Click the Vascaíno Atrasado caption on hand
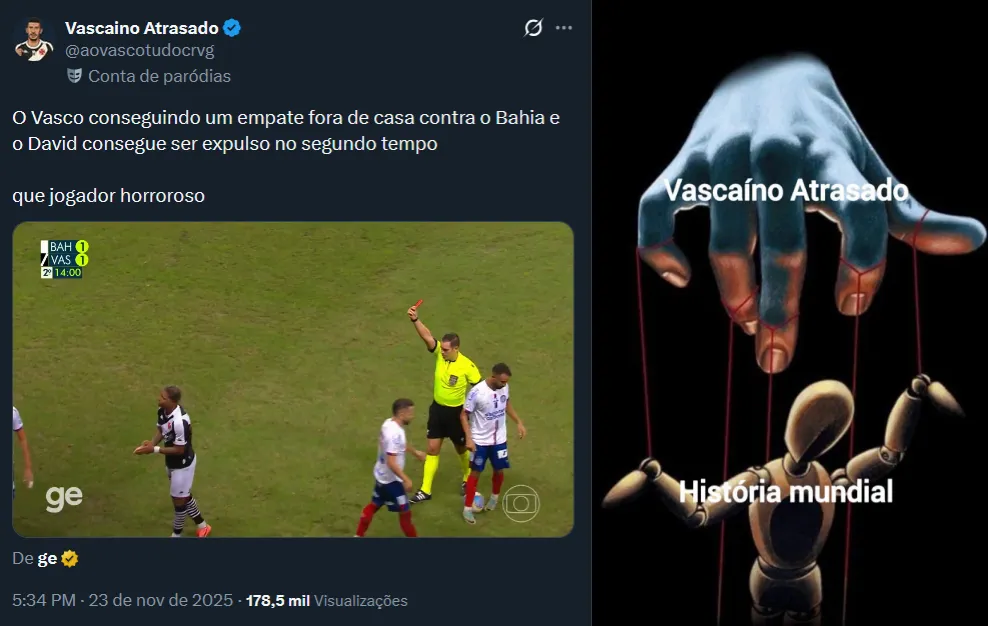988x626 pixels. [786, 190]
